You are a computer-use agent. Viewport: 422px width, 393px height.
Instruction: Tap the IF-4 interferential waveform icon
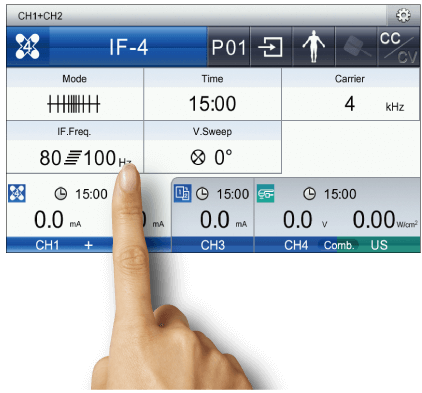27,47
